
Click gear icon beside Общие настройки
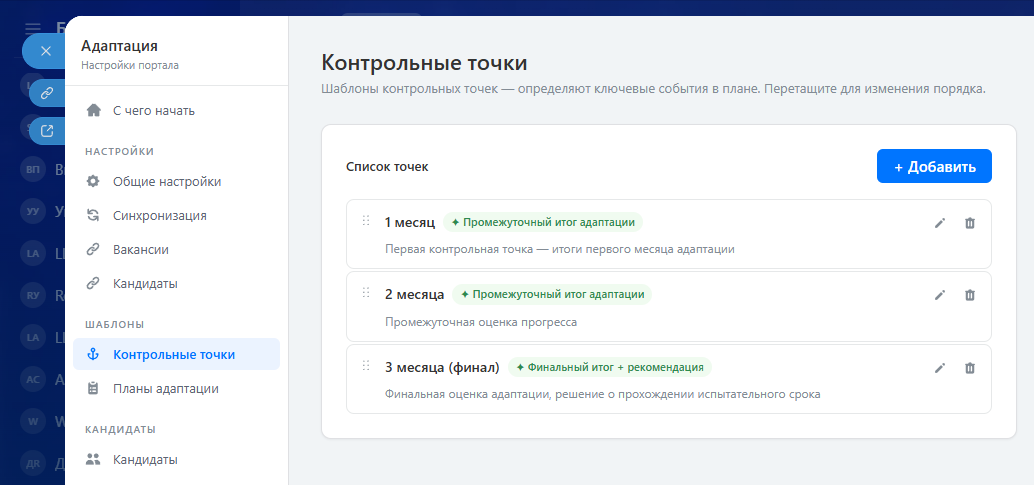coord(94,181)
